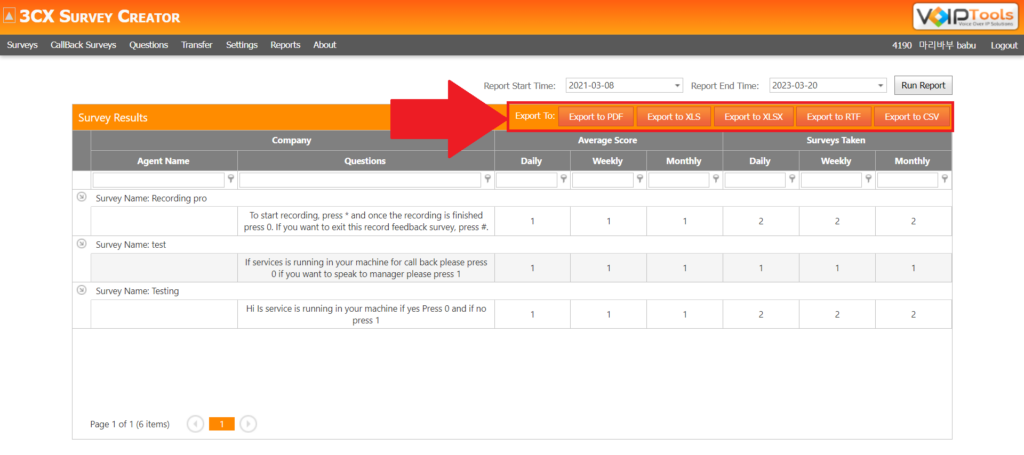Export results to RTF
Screen dimensions: 1024x455
[833, 117]
